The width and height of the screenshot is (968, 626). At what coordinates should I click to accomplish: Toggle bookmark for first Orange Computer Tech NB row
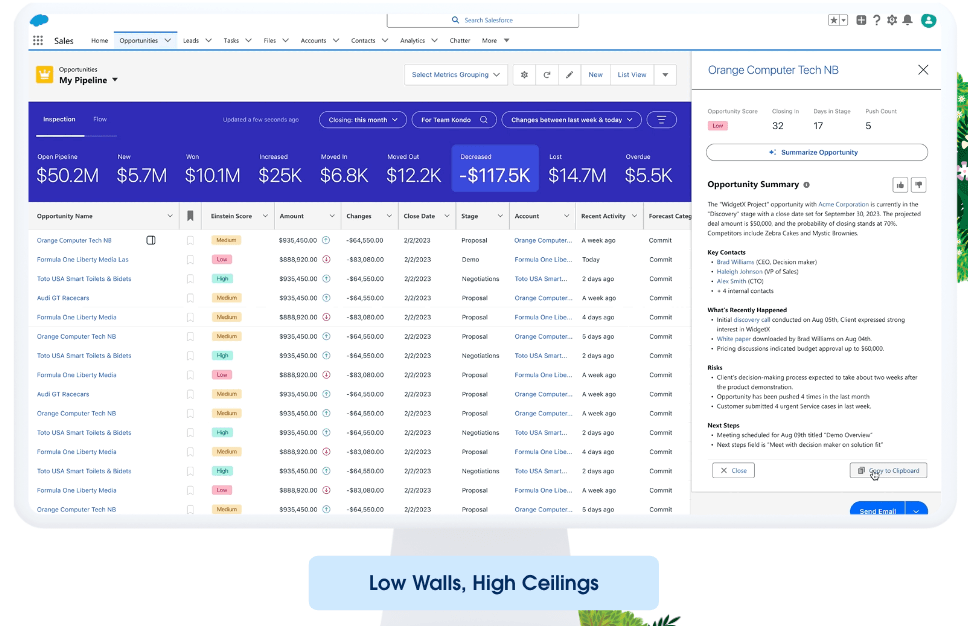(190, 240)
